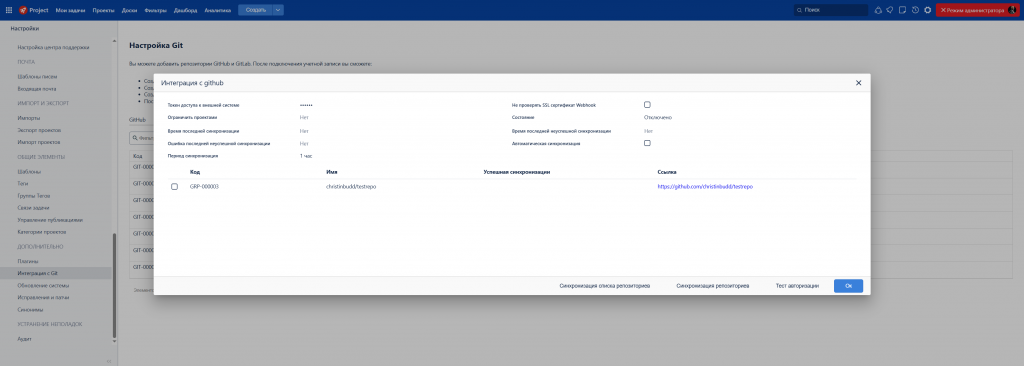Viewport: 1024px width, 366px height.
Task: Open 'Аналитика' in top menu
Action: pos(217,10)
